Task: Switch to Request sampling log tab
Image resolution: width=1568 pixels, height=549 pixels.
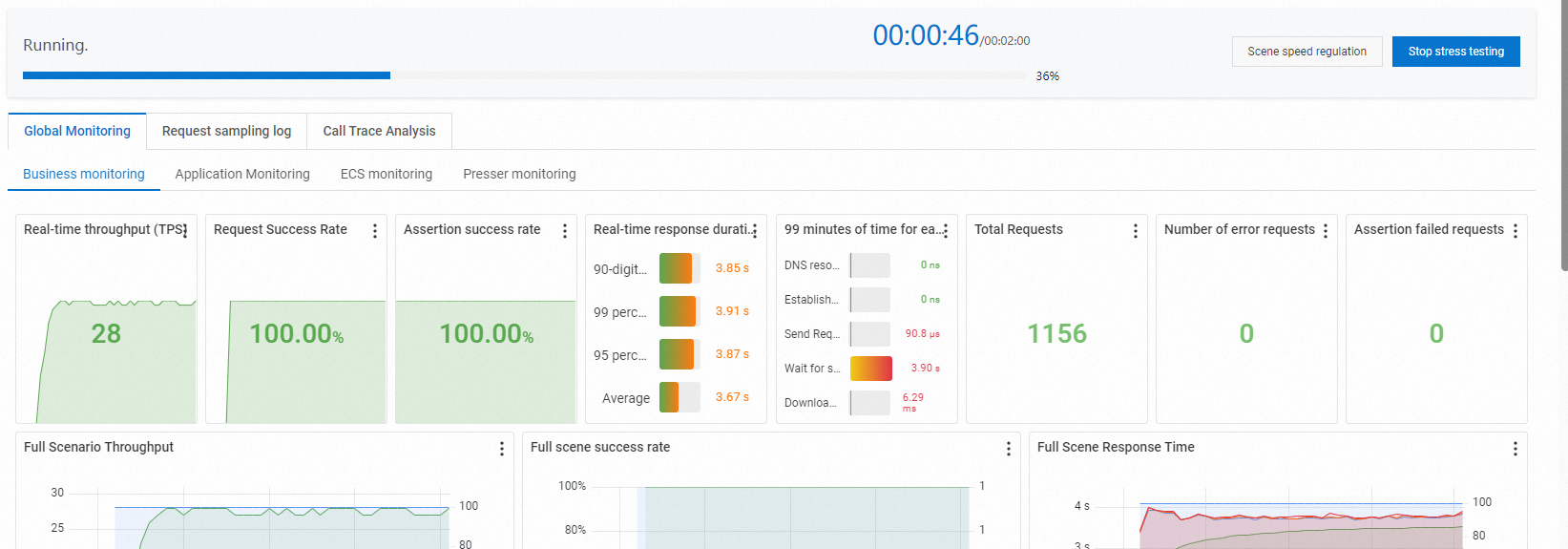Action: [226, 131]
